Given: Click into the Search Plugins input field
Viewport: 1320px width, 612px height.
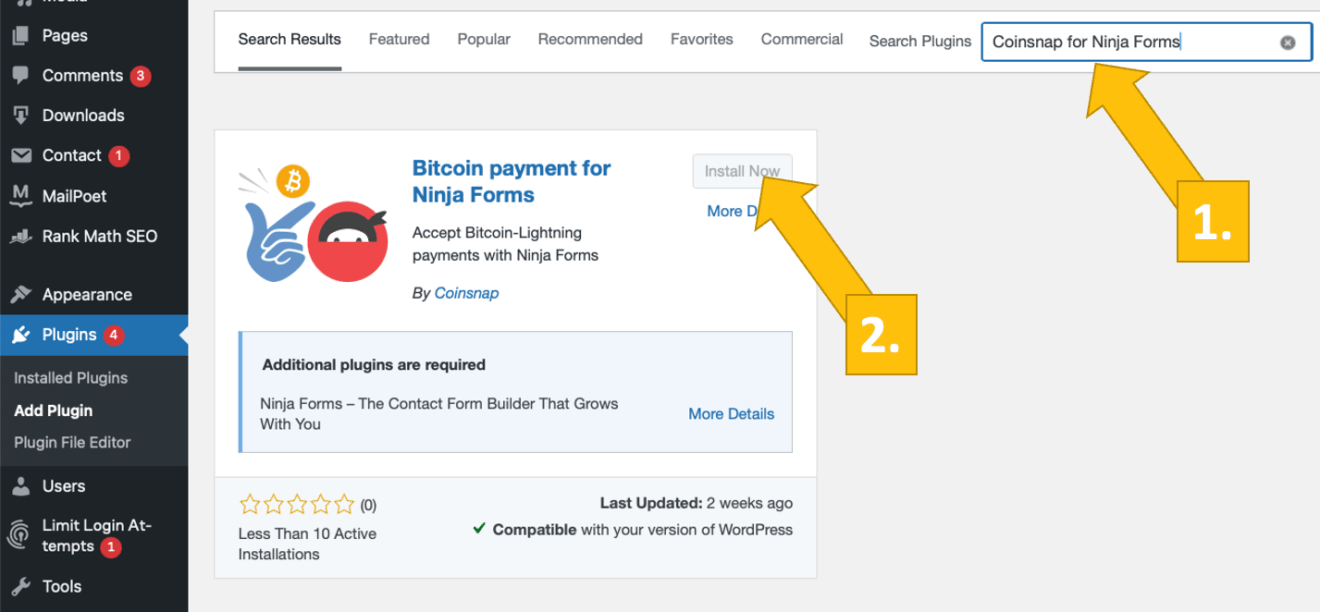Looking at the screenshot, I should coord(1130,43).
